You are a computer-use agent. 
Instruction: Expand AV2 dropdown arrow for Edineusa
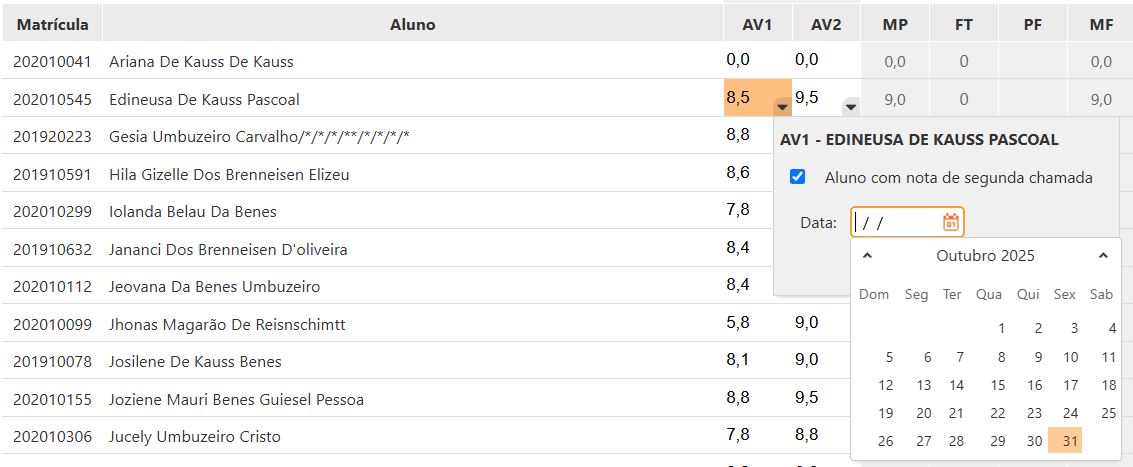click(x=850, y=105)
